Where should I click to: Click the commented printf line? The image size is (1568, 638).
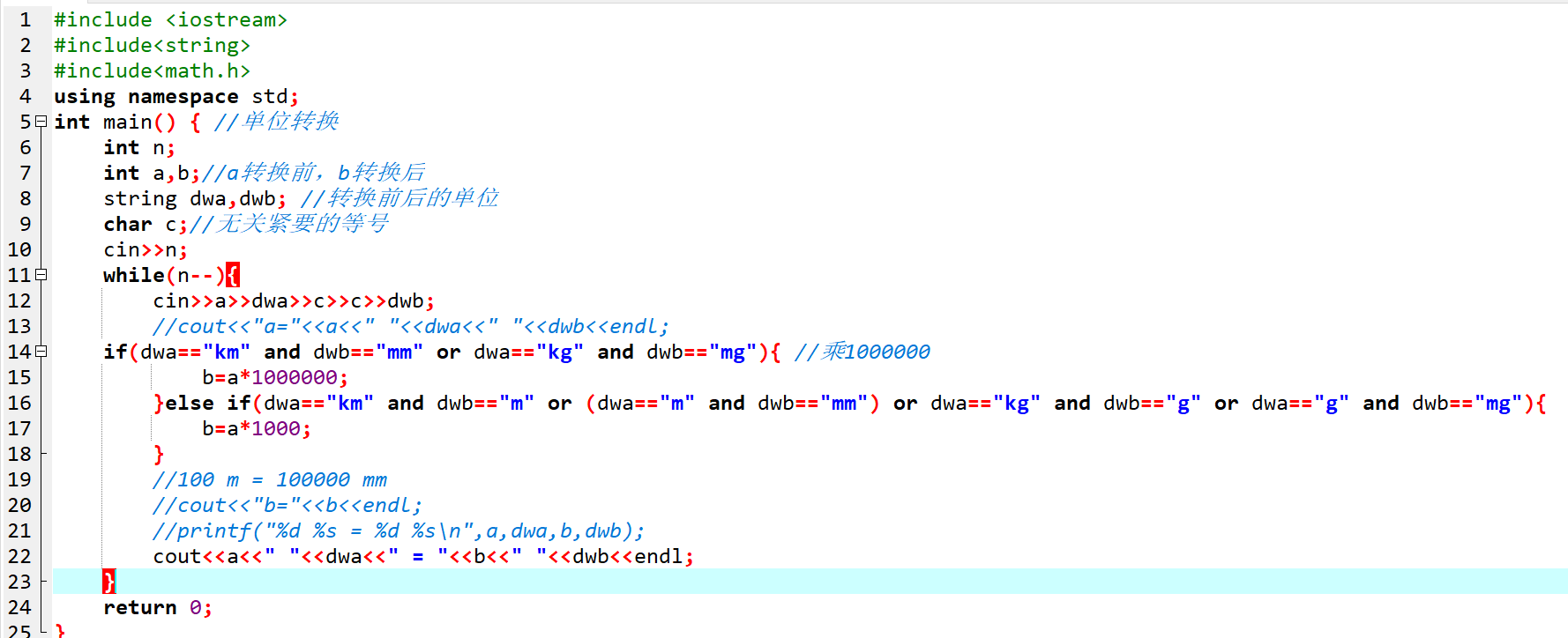(398, 530)
